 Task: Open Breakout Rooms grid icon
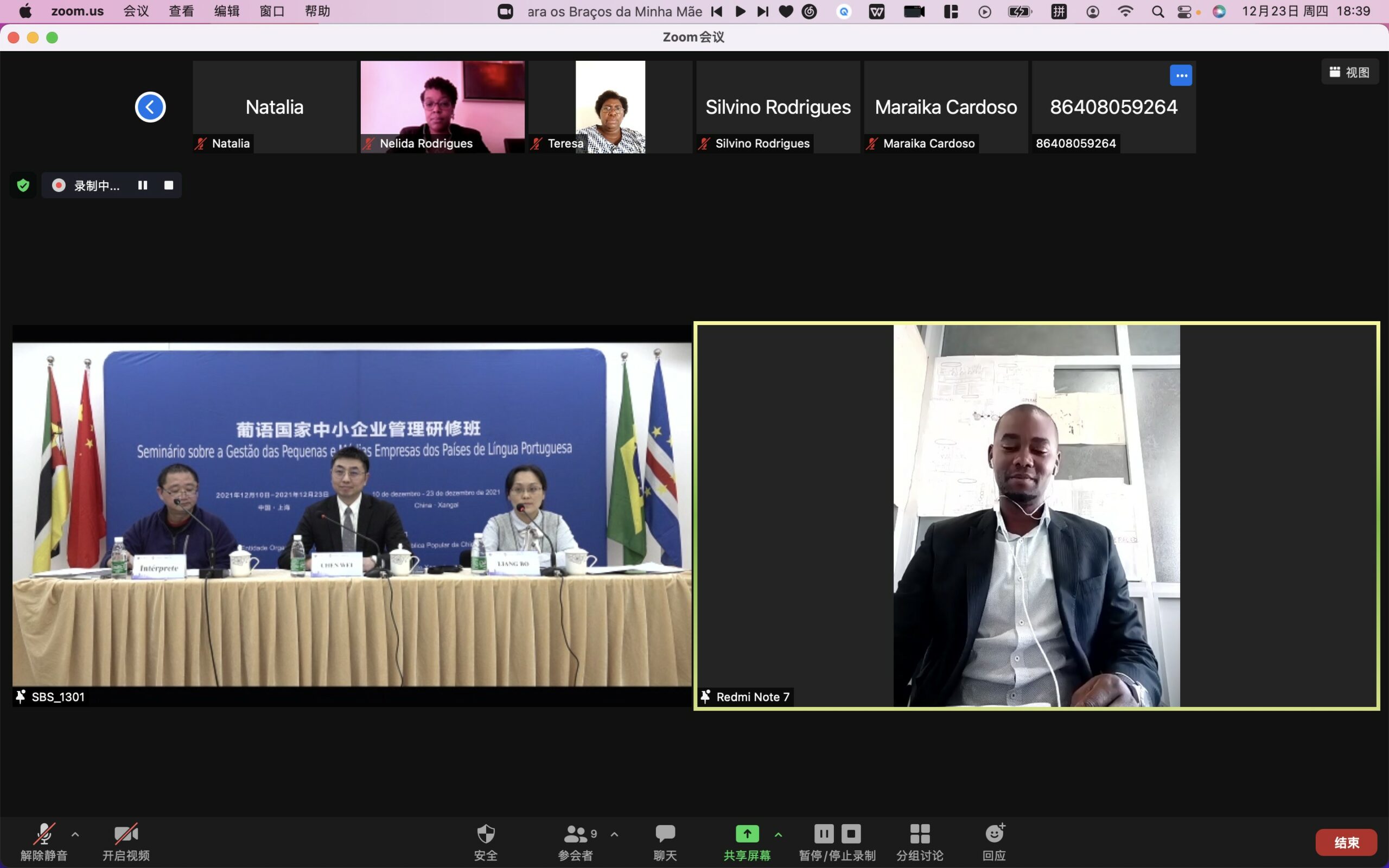pos(920,834)
